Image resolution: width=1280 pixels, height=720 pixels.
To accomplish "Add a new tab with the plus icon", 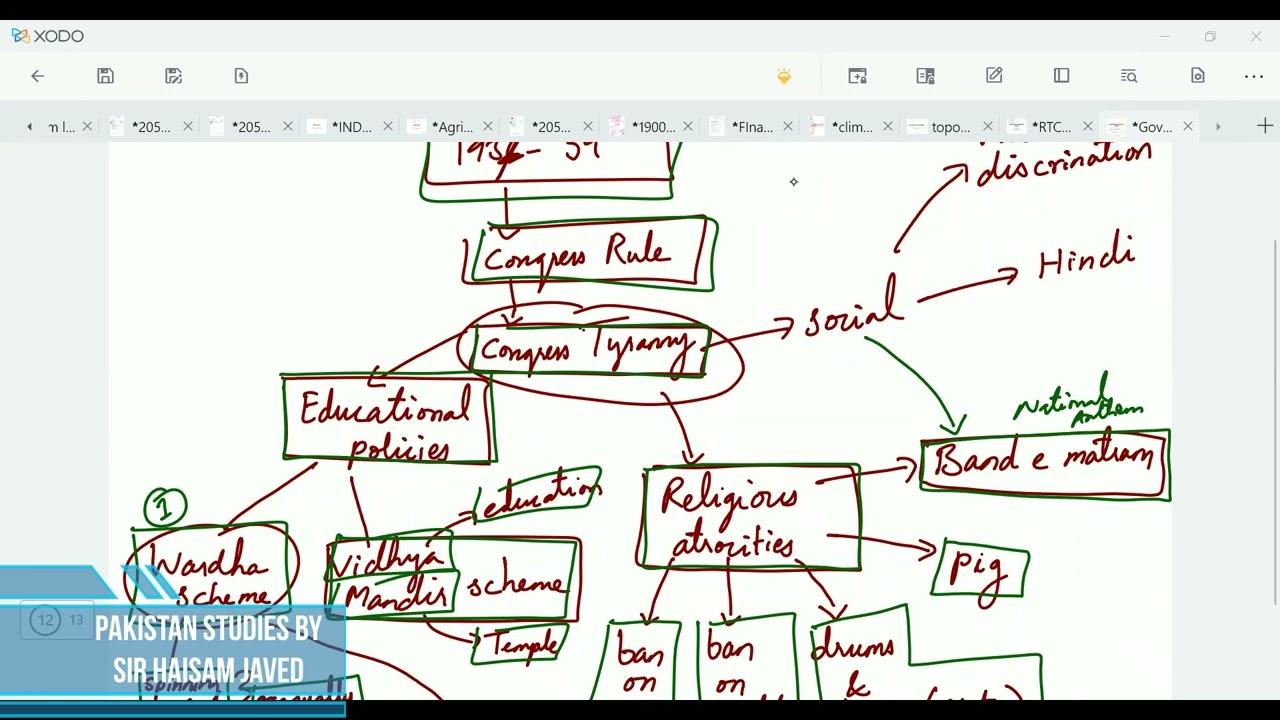I will tap(1265, 126).
